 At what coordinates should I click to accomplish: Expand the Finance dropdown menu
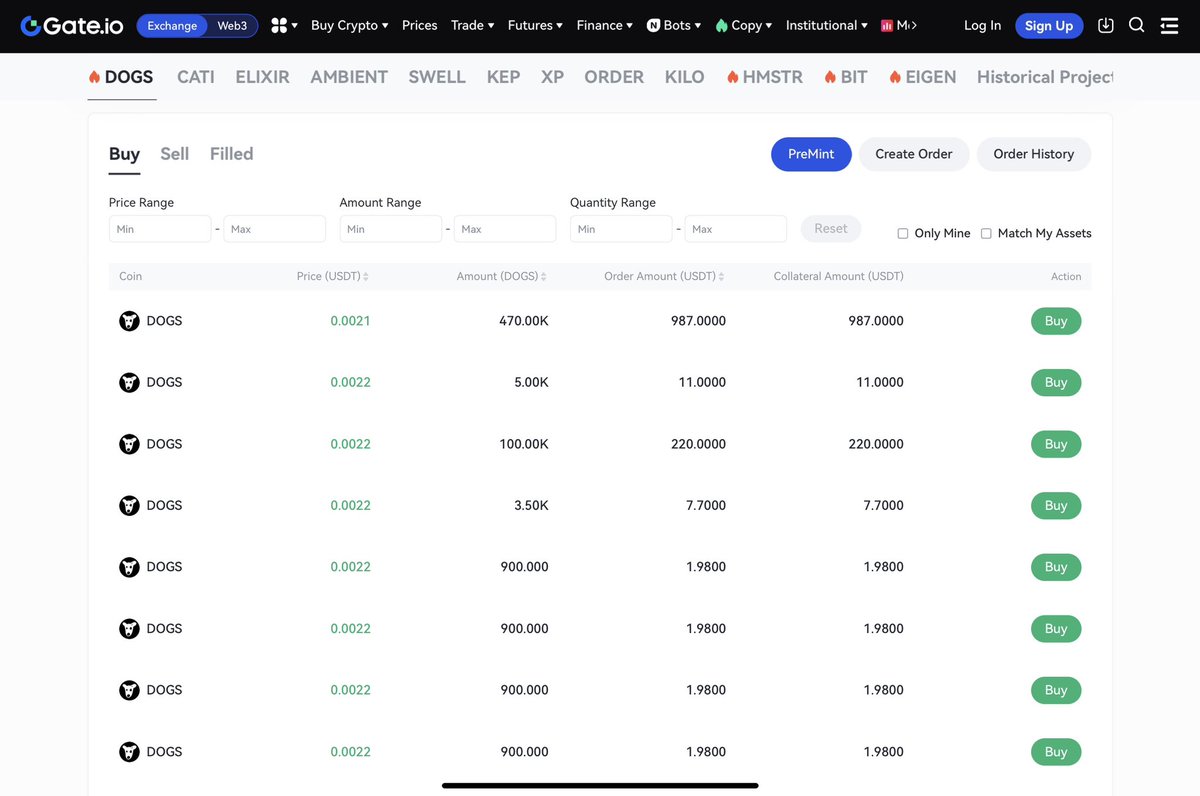[604, 26]
